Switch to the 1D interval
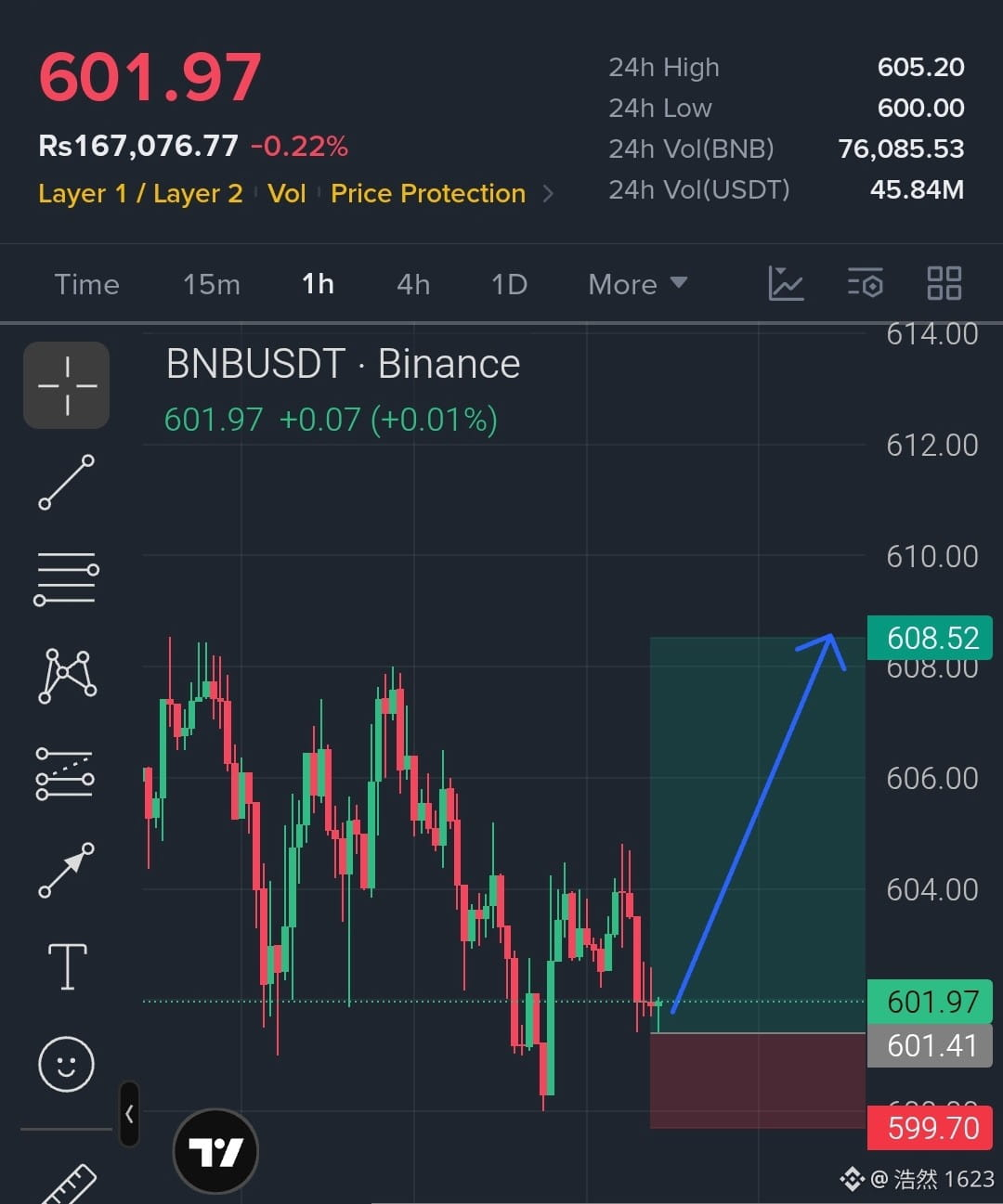 509,284
